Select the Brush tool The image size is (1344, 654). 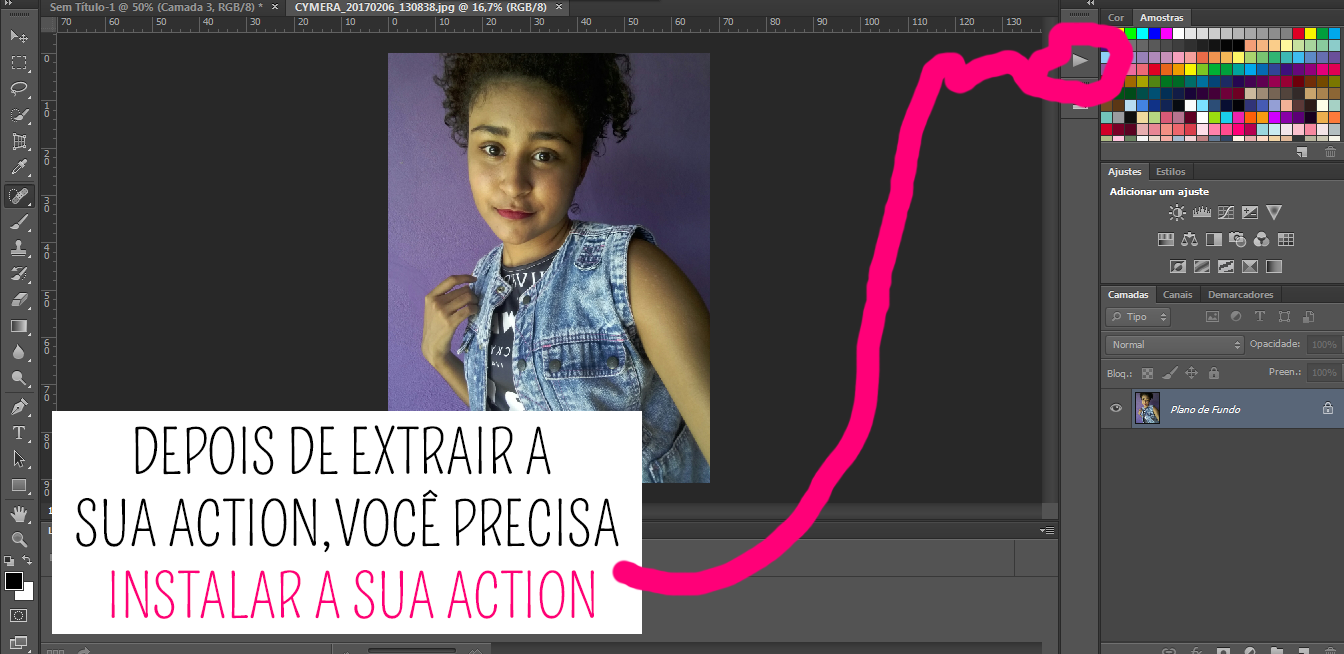click(19, 222)
